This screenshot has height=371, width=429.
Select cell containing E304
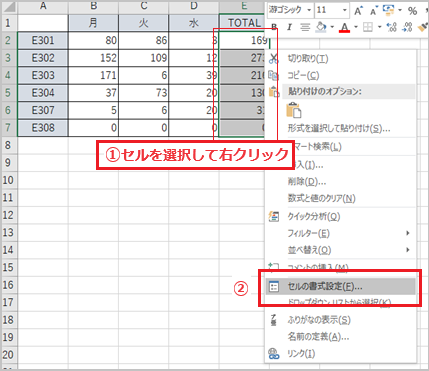coord(43,93)
